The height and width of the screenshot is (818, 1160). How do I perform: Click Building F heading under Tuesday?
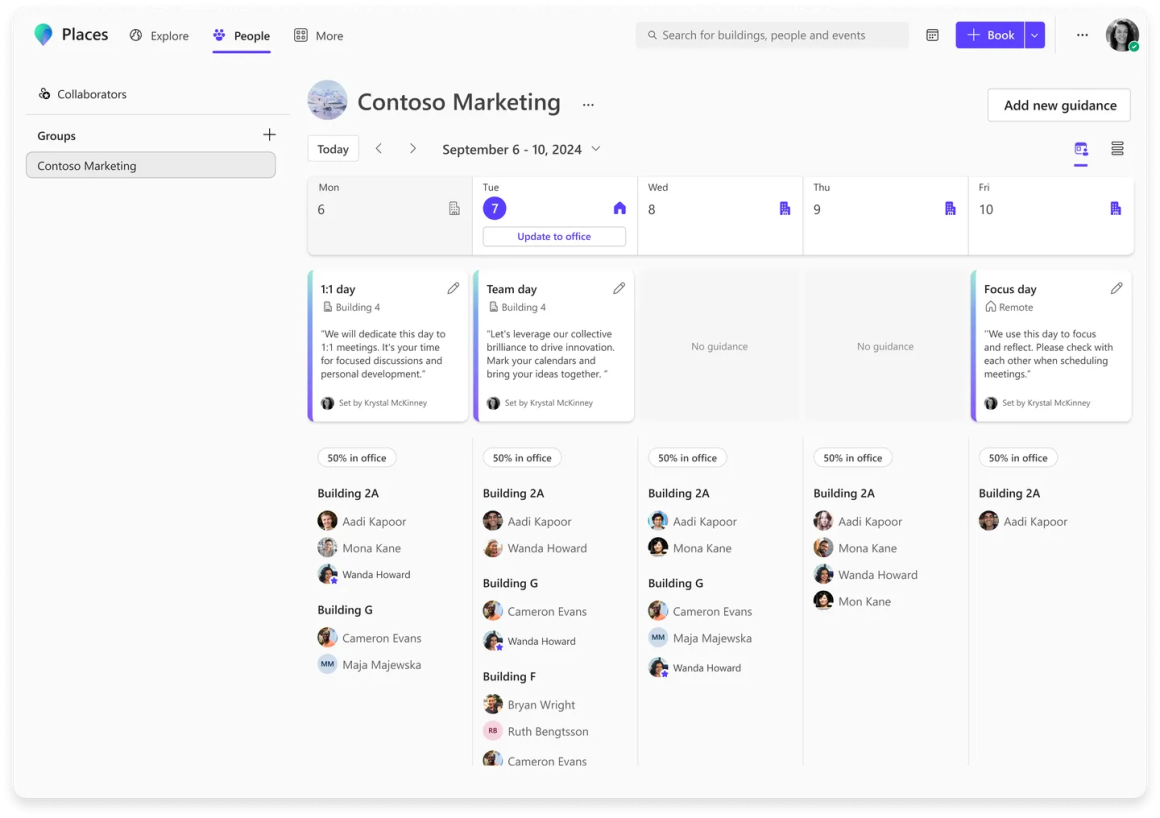(x=510, y=677)
